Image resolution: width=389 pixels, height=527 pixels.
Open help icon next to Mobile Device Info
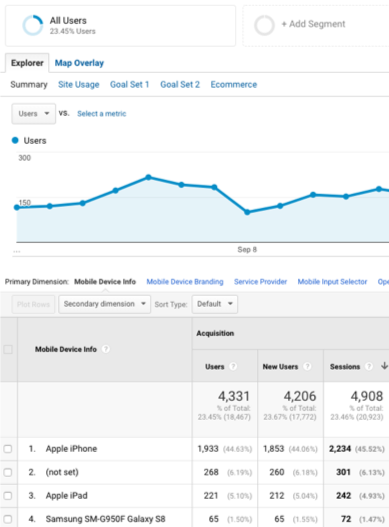tap(106, 349)
